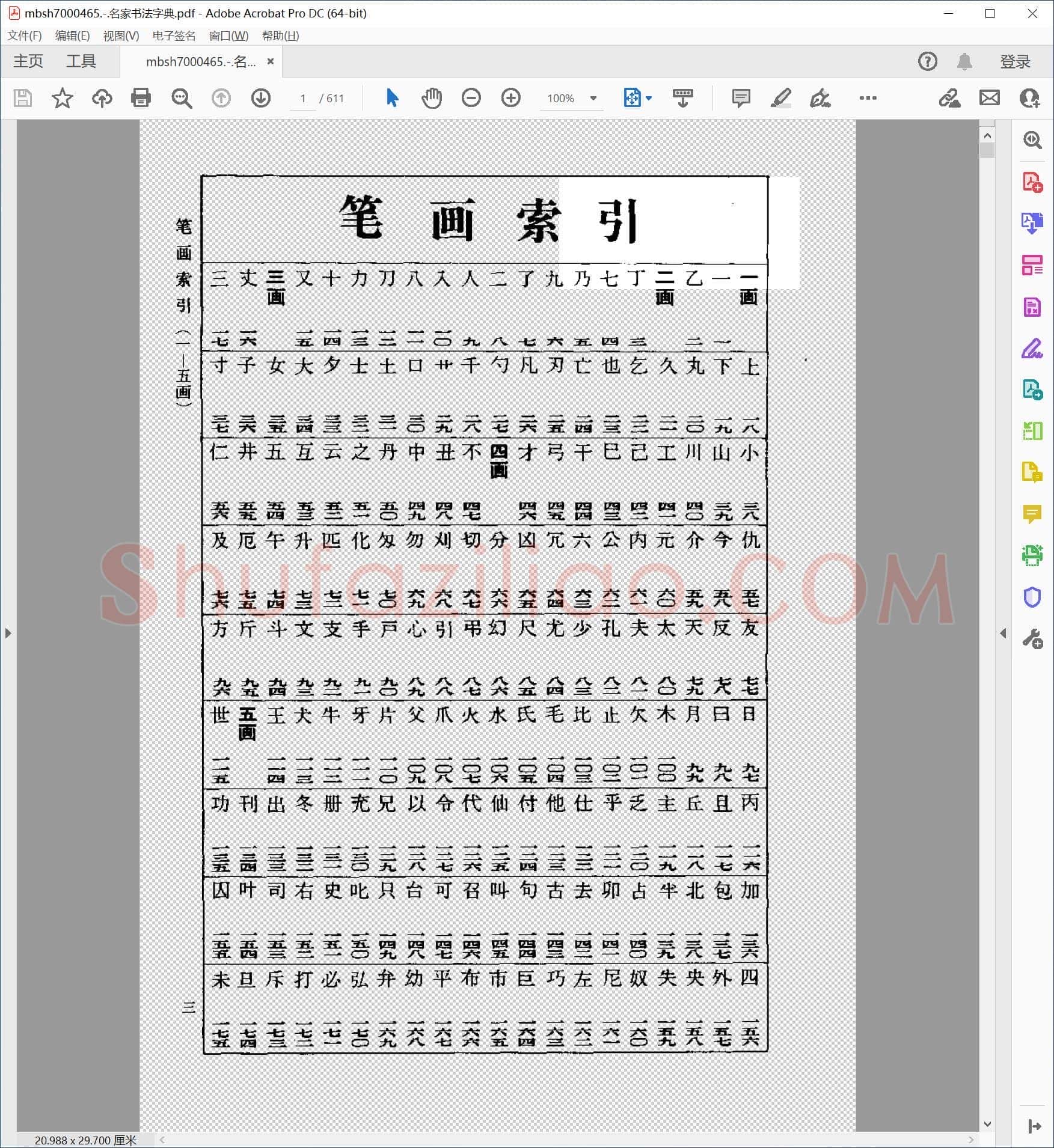
Task: Zoom out with minus button
Action: tap(471, 98)
